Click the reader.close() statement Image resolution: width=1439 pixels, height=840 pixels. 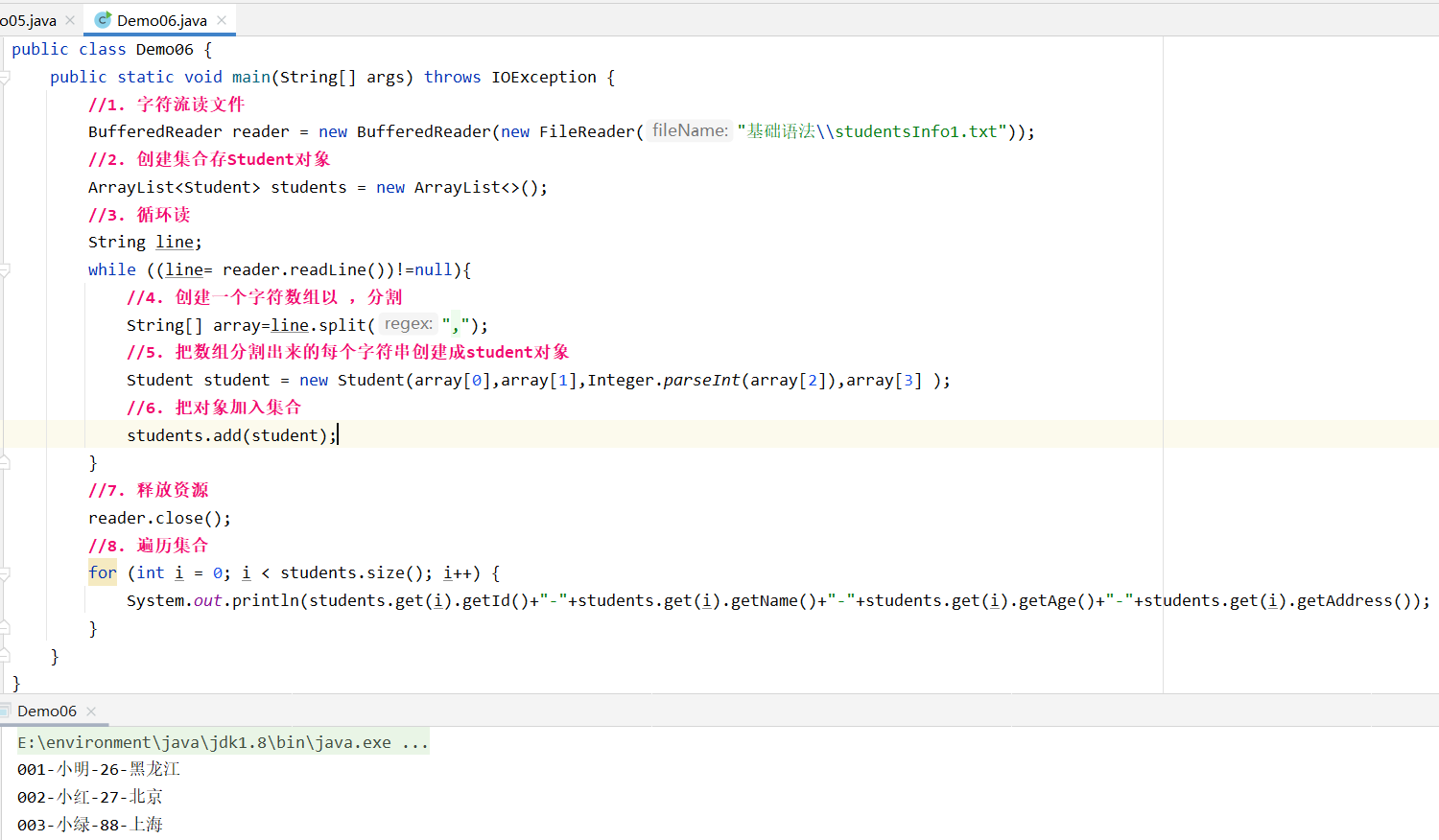(x=159, y=518)
